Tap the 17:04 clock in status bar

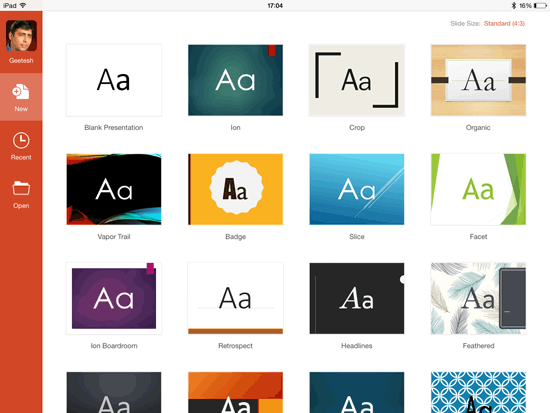(x=275, y=6)
